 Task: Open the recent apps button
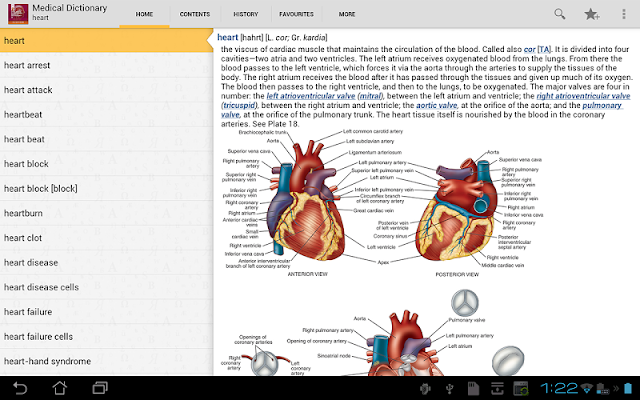(x=100, y=388)
